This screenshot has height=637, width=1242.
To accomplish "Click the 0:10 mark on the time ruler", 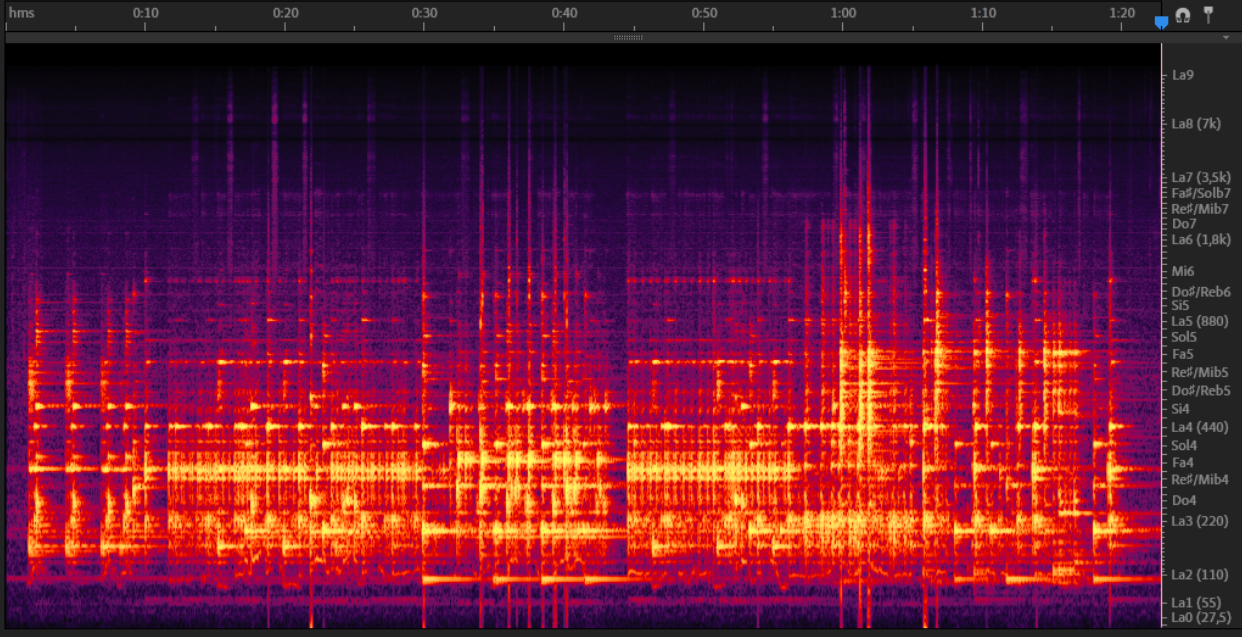I will 146,14.
